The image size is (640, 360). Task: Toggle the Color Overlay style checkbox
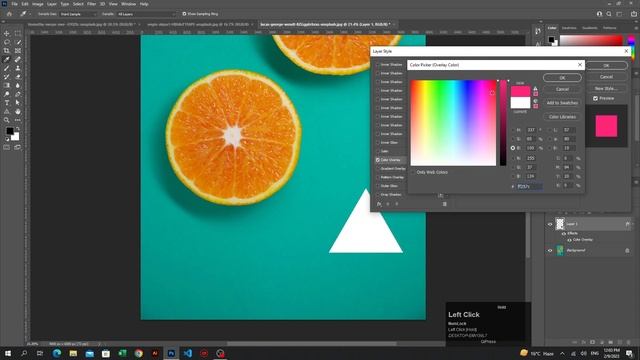378,160
